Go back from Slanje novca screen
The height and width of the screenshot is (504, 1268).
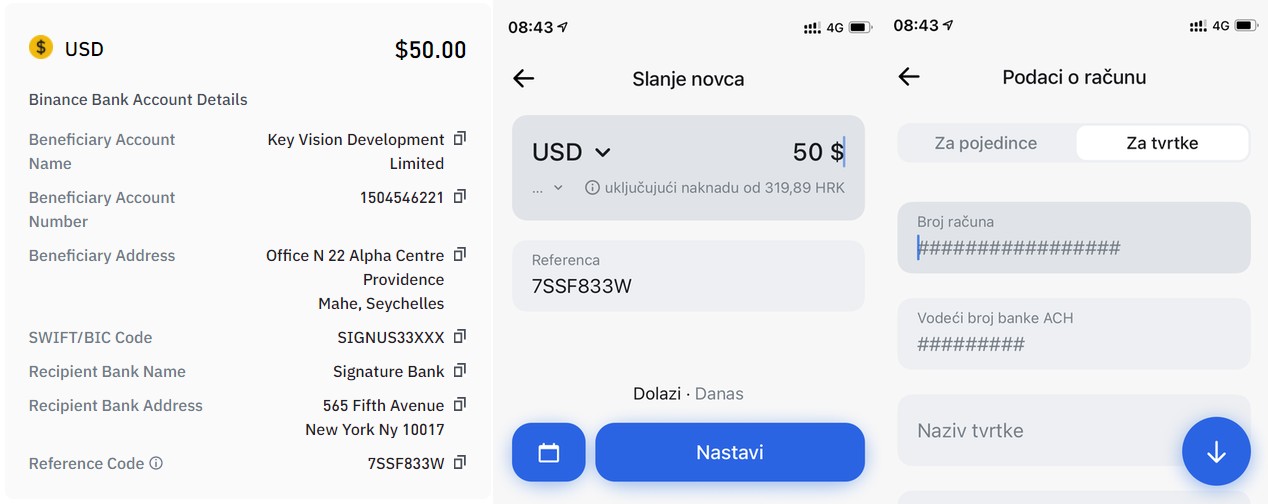click(x=523, y=79)
